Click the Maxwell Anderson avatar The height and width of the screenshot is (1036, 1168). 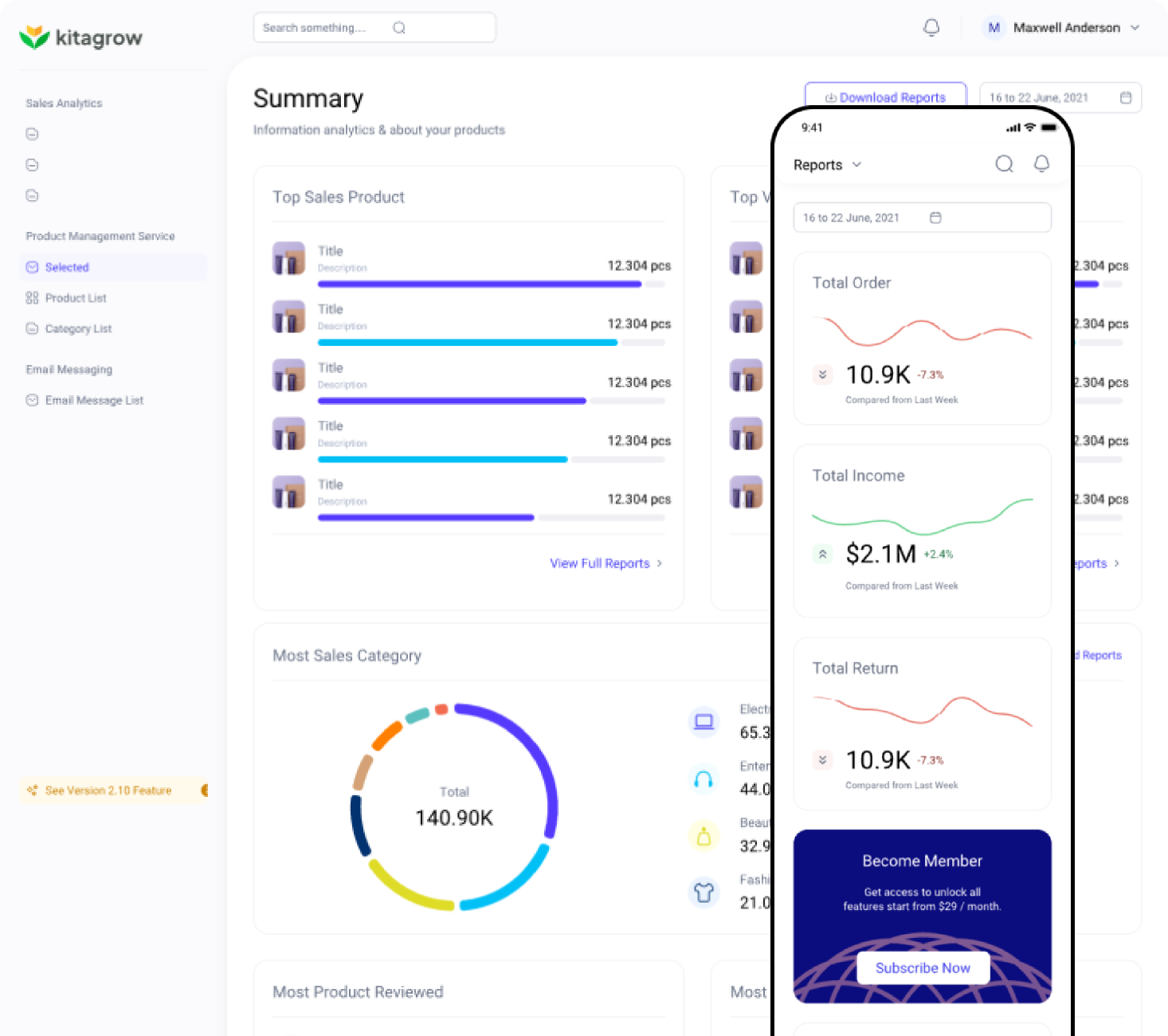click(x=994, y=28)
